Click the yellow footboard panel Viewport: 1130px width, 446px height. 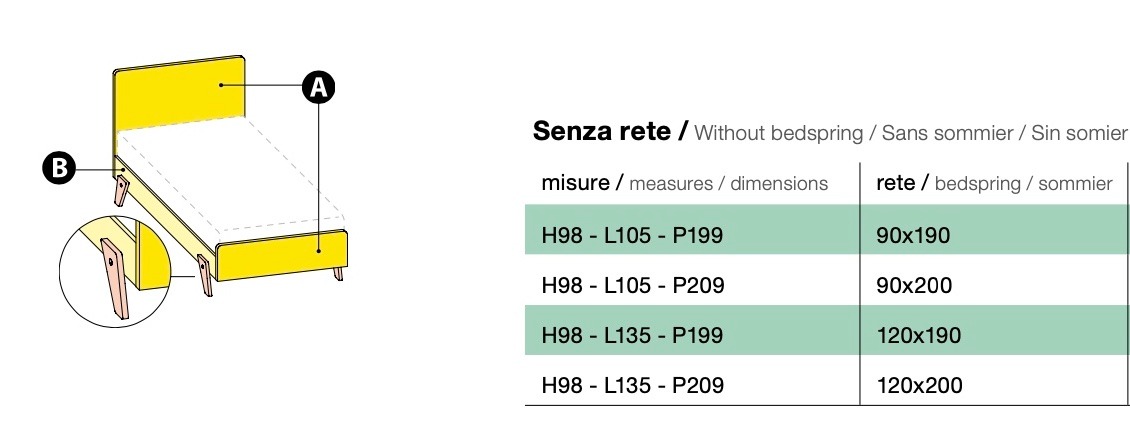[282, 250]
